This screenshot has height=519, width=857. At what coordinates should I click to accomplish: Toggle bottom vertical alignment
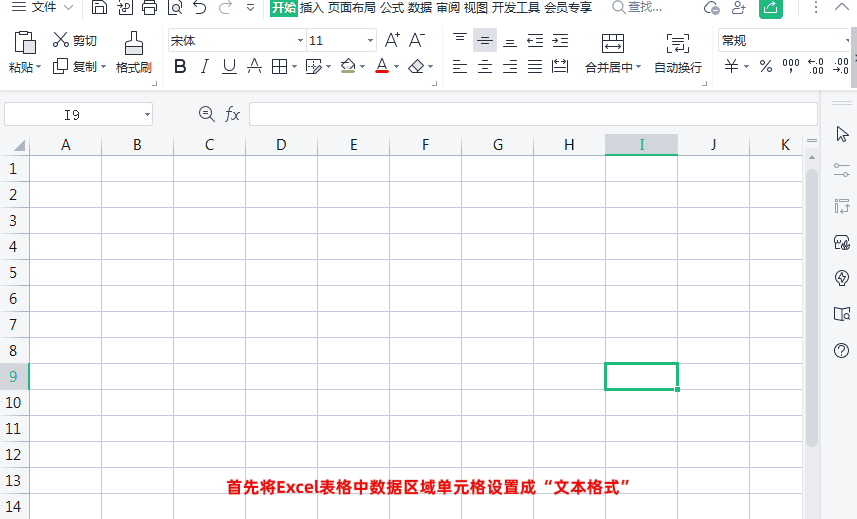[x=510, y=42]
